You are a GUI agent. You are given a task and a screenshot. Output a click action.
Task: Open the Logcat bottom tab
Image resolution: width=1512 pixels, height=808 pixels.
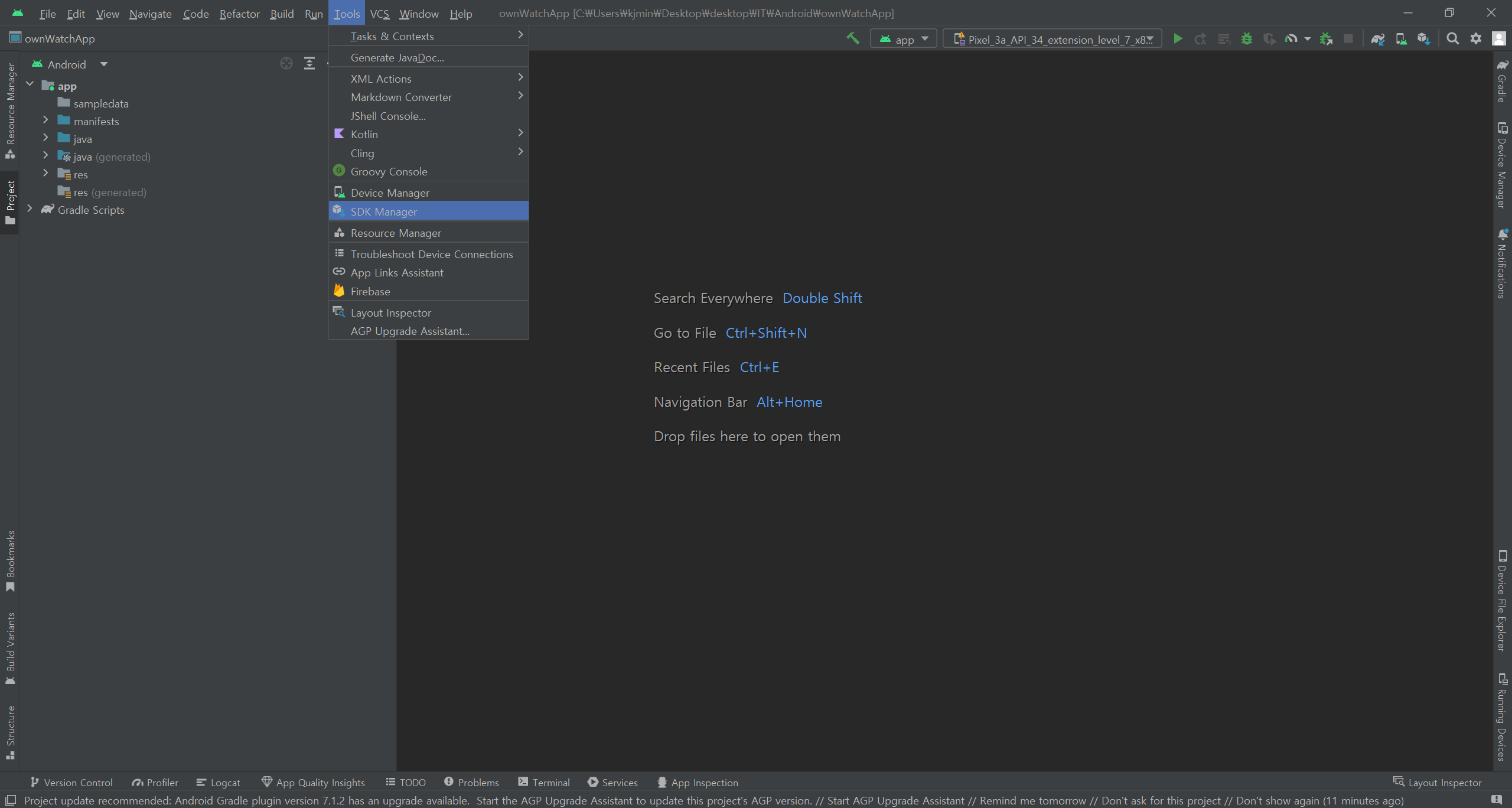[x=218, y=782]
